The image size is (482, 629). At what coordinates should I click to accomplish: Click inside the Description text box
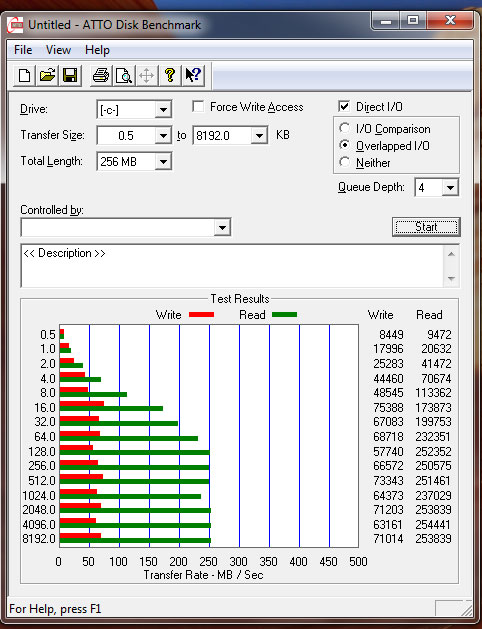[233, 266]
